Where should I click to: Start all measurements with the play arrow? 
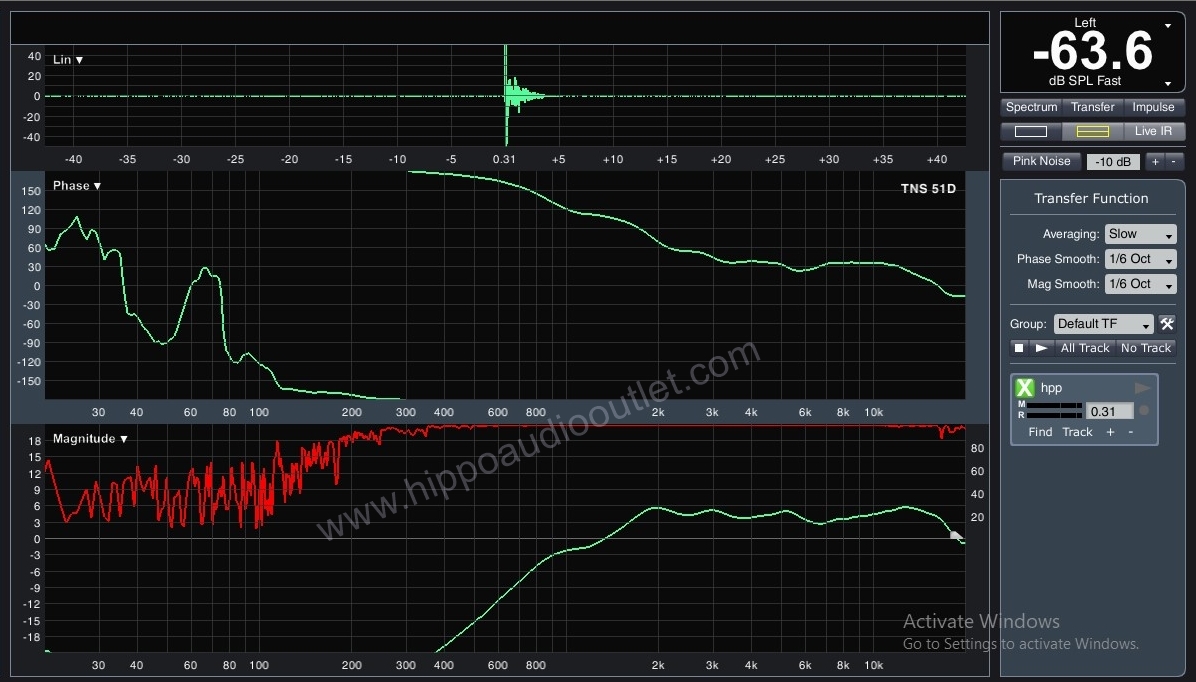pyautogui.click(x=1041, y=348)
